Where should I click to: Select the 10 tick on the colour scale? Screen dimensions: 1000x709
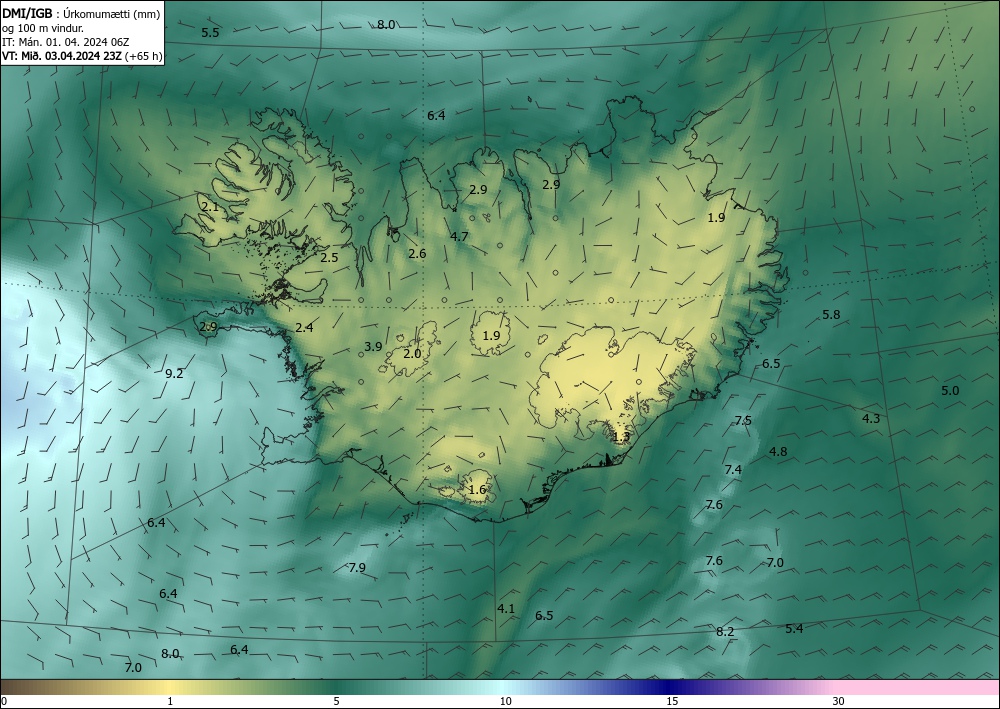pyautogui.click(x=505, y=701)
